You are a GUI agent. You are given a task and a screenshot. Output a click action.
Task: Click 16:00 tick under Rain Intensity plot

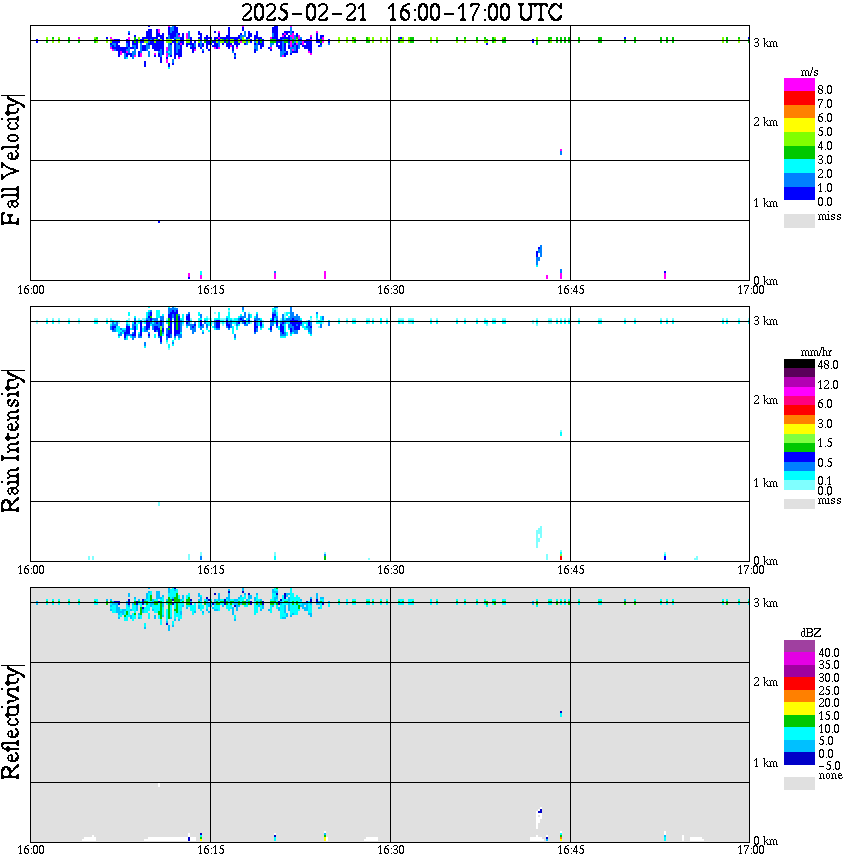30,570
